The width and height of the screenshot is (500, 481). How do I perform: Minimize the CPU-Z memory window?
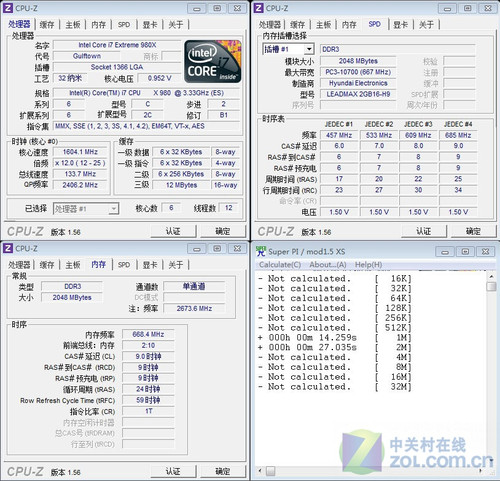197,249
